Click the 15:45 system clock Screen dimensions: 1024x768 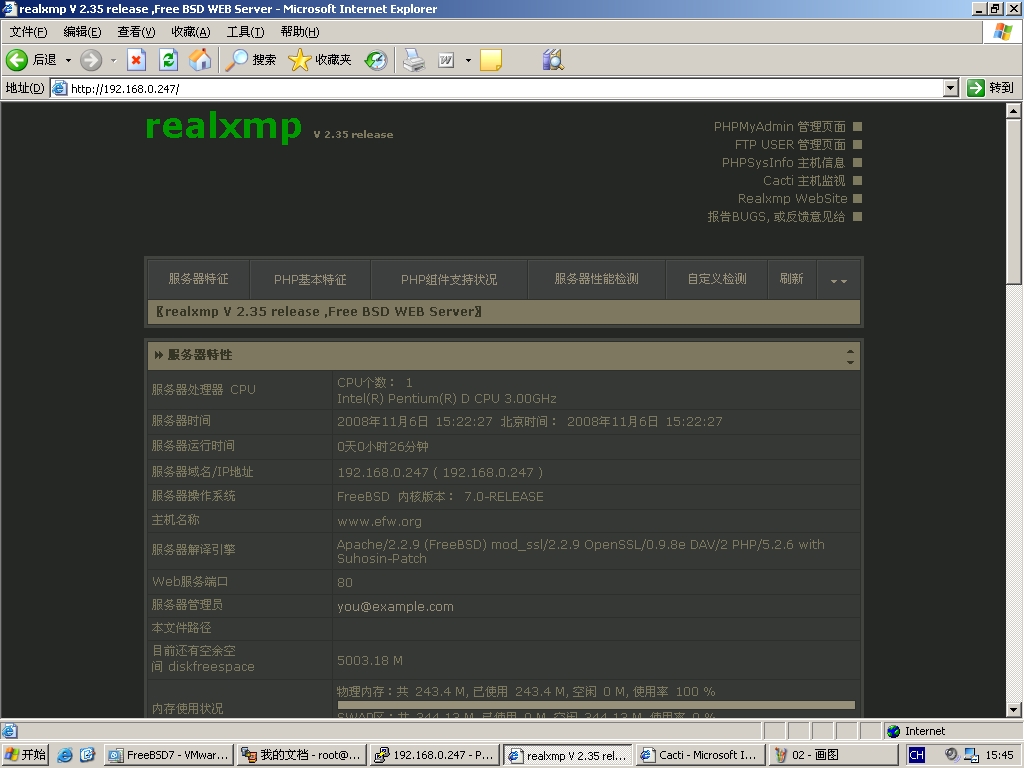(x=999, y=755)
